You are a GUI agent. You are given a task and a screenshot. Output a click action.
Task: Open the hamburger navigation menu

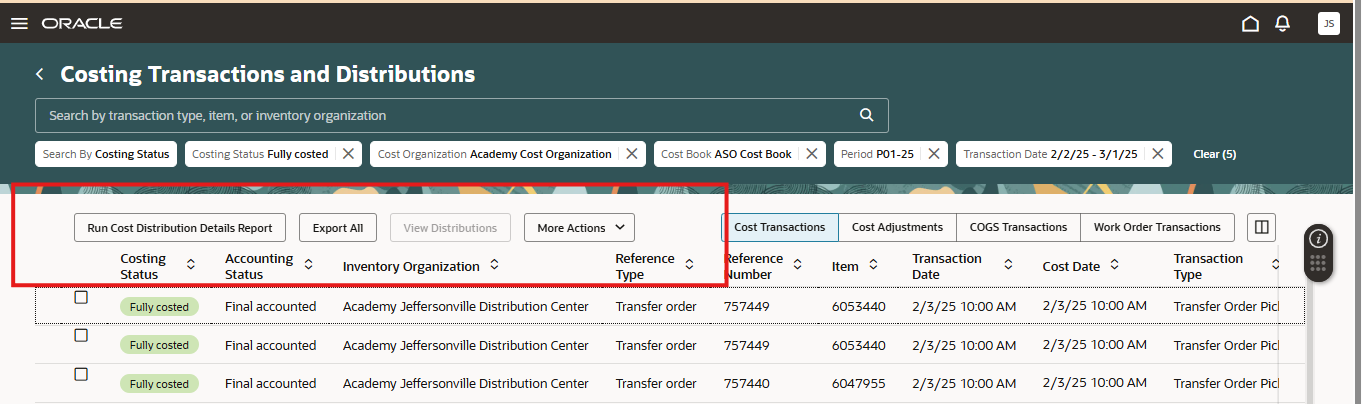pyautogui.click(x=19, y=23)
